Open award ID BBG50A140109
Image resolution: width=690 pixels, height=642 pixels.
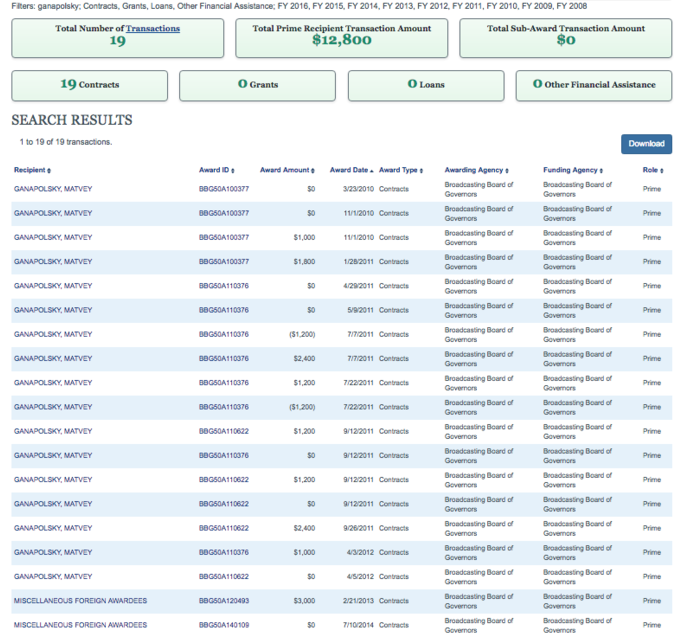[x=224, y=625]
